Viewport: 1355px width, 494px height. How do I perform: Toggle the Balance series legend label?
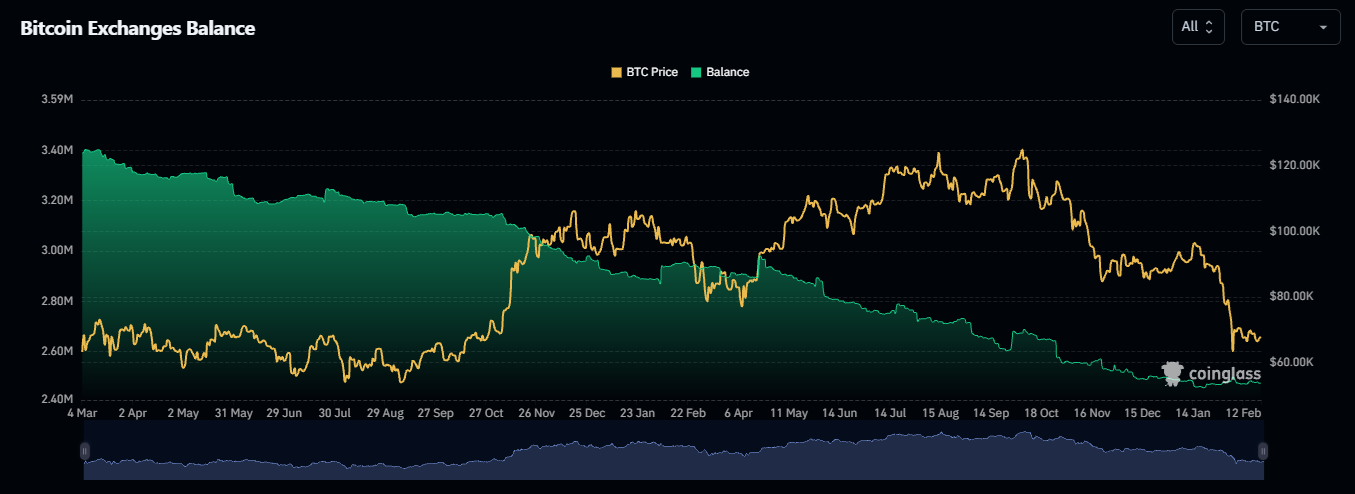(727, 72)
